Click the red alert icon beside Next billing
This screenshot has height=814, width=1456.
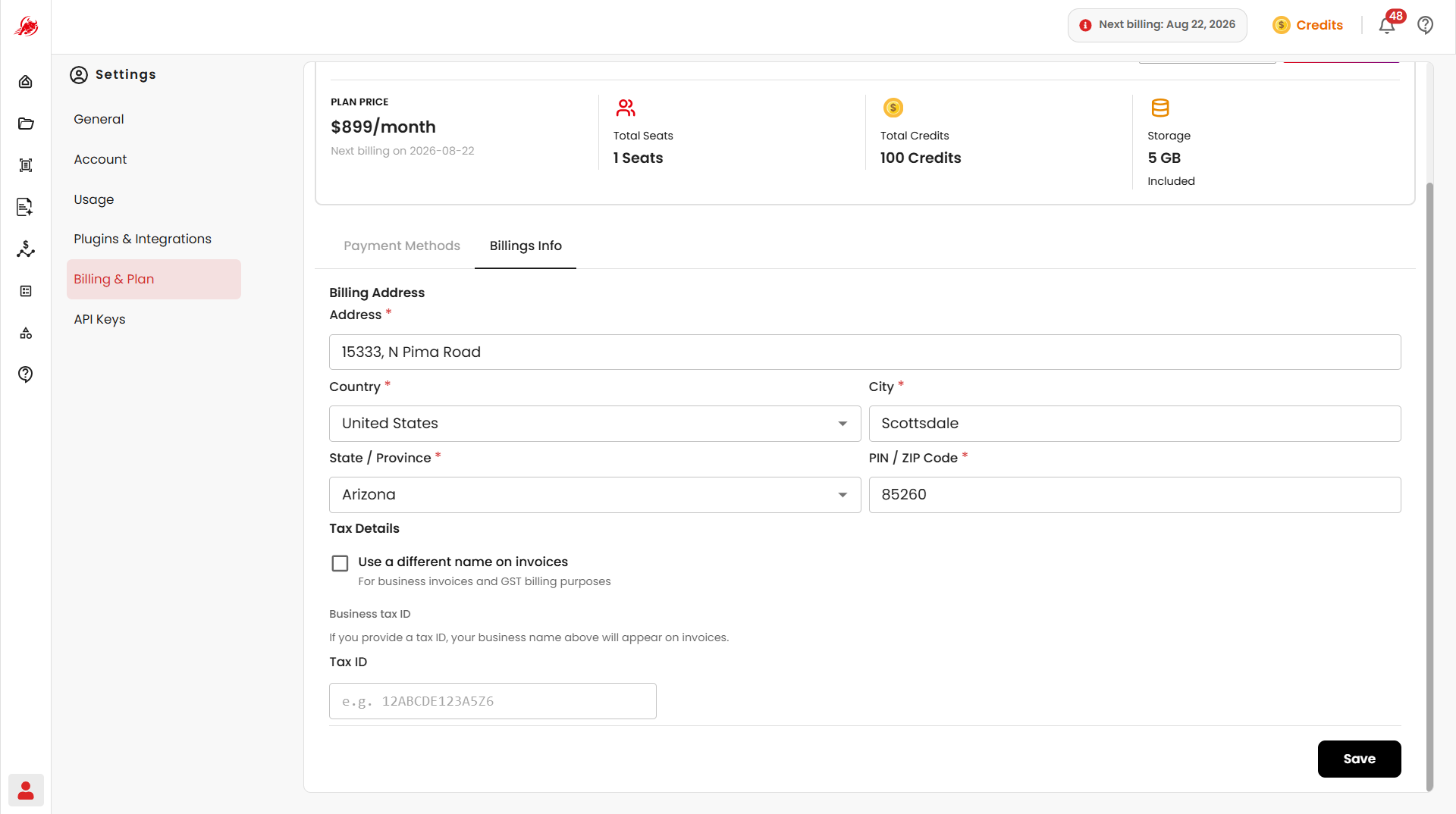coord(1085,25)
